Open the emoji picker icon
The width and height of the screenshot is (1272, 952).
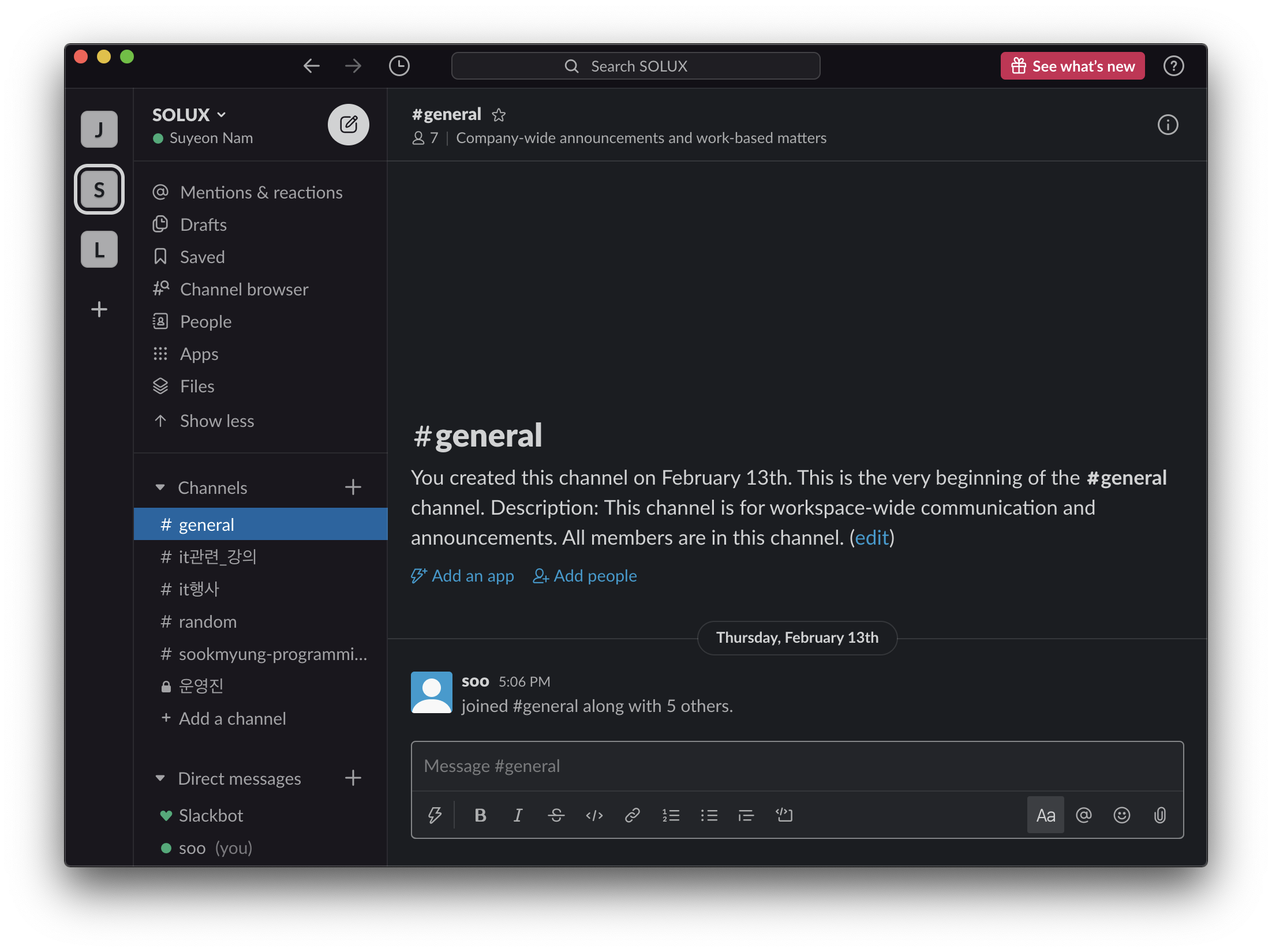(x=1121, y=815)
